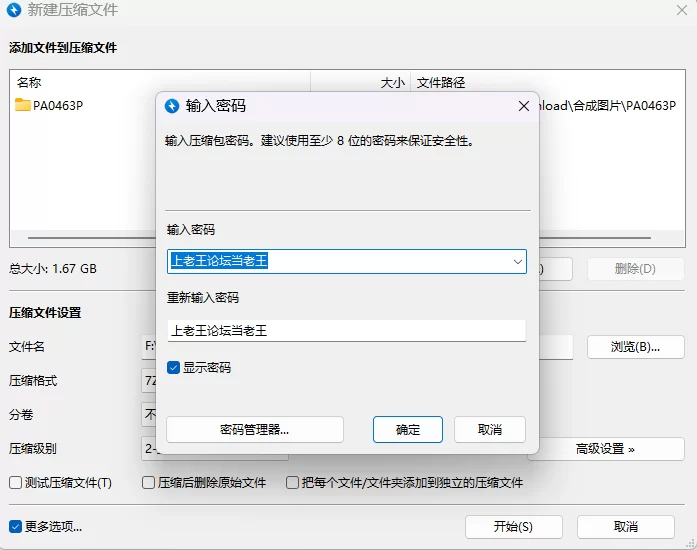Close the 新建压缩文件 window
Image resolution: width=697 pixels, height=550 pixels.
point(681,10)
